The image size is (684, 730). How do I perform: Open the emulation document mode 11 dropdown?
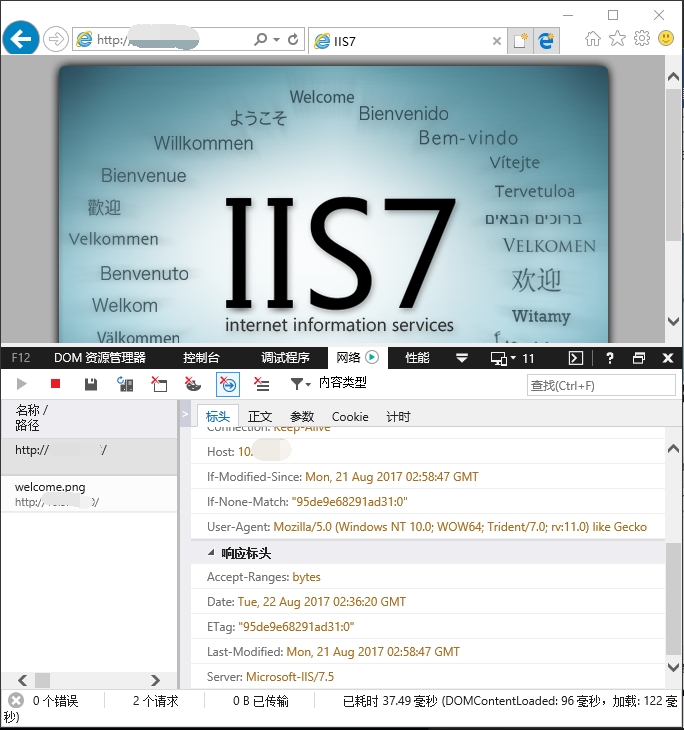[512, 358]
